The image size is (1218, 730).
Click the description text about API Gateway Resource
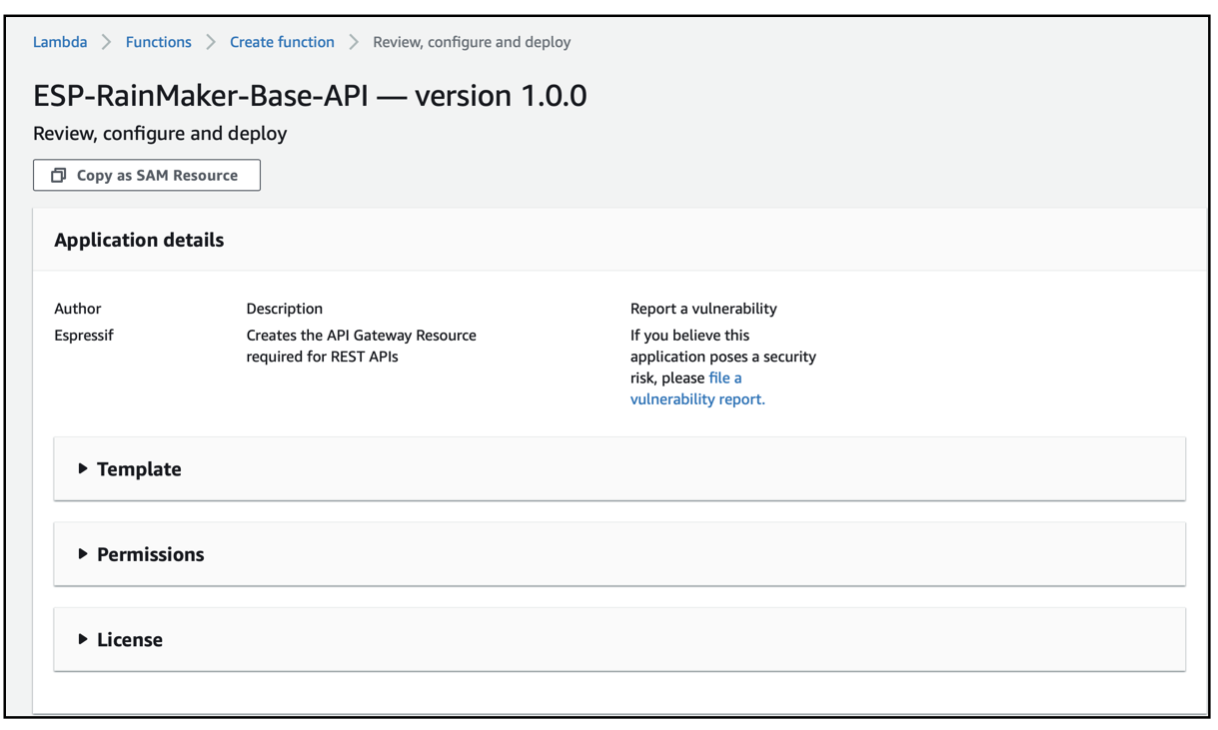point(361,346)
